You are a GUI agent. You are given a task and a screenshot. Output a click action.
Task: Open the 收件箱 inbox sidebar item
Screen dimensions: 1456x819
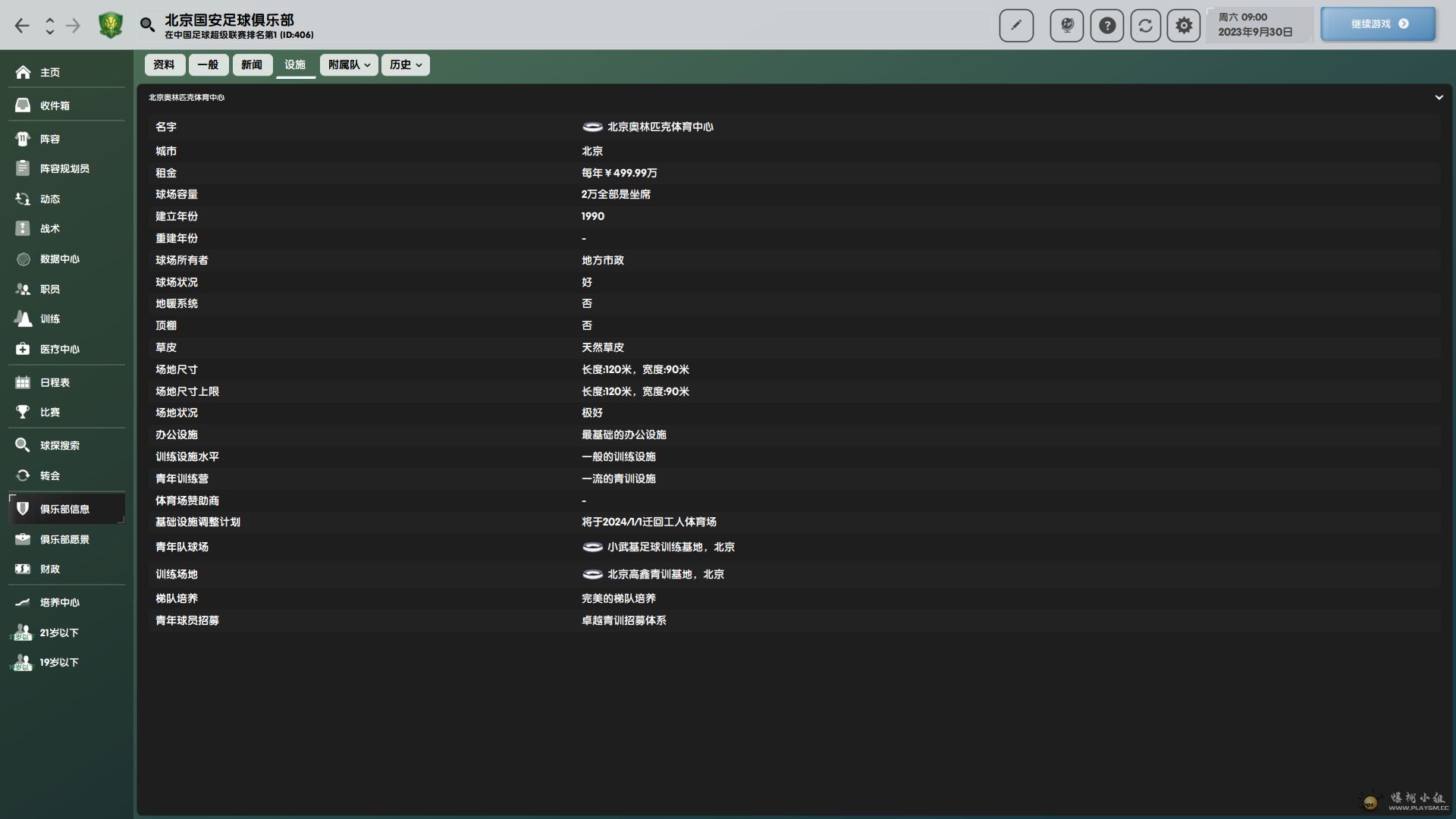pyautogui.click(x=55, y=105)
